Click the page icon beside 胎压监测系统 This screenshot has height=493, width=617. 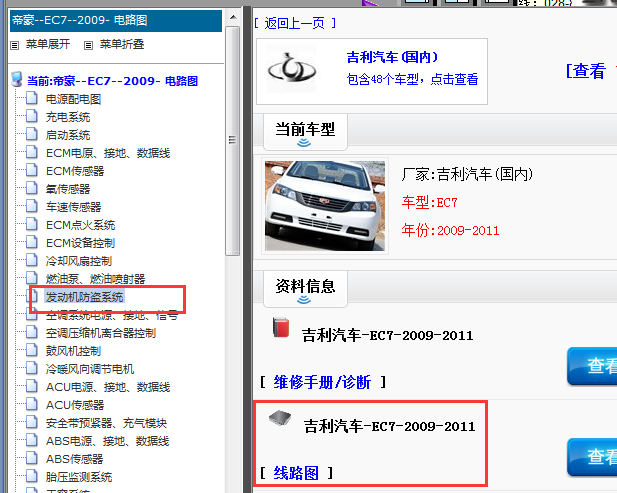click(32, 476)
